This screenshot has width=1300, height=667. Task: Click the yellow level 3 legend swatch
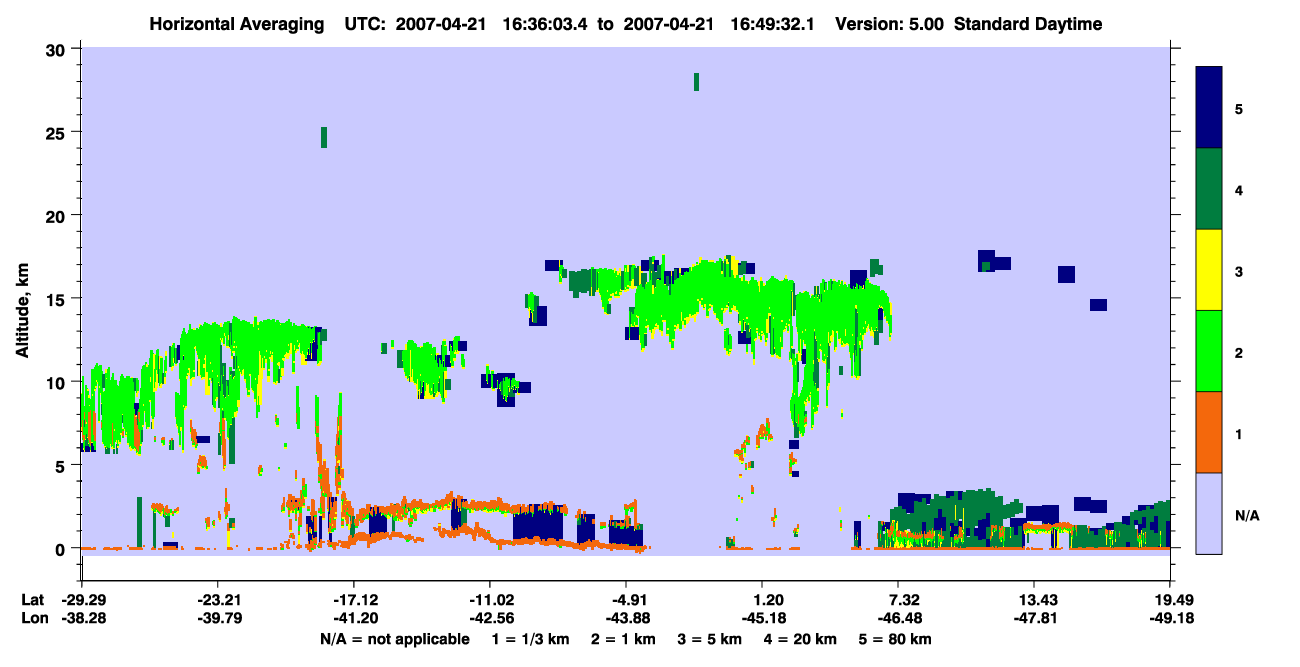(x=1210, y=269)
